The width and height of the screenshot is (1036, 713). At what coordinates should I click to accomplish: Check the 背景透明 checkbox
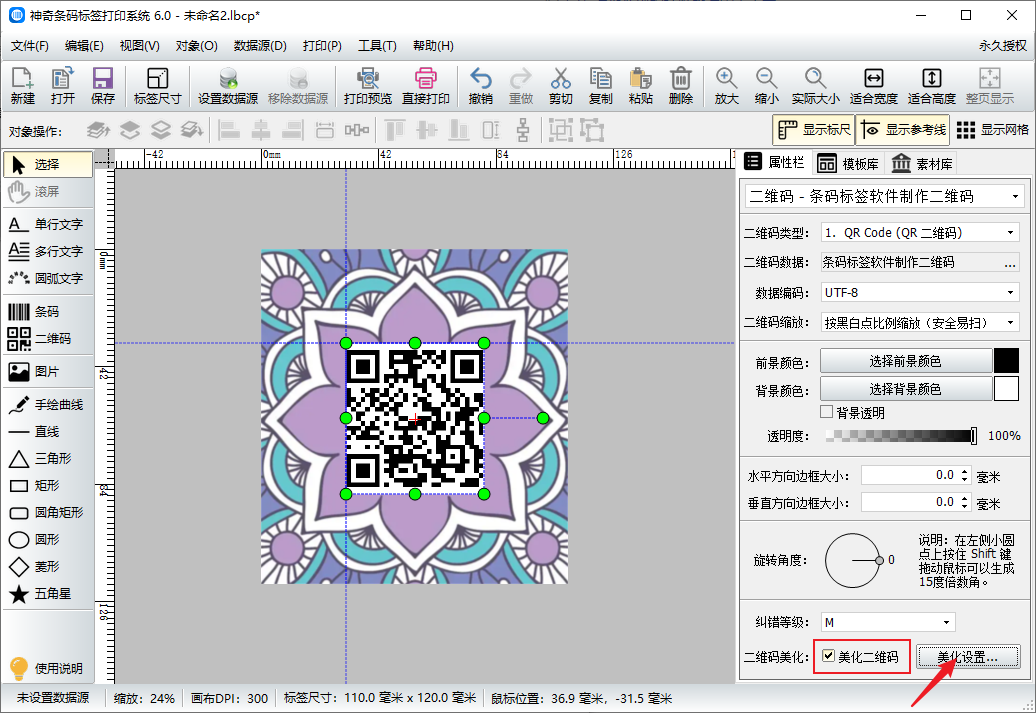click(827, 412)
